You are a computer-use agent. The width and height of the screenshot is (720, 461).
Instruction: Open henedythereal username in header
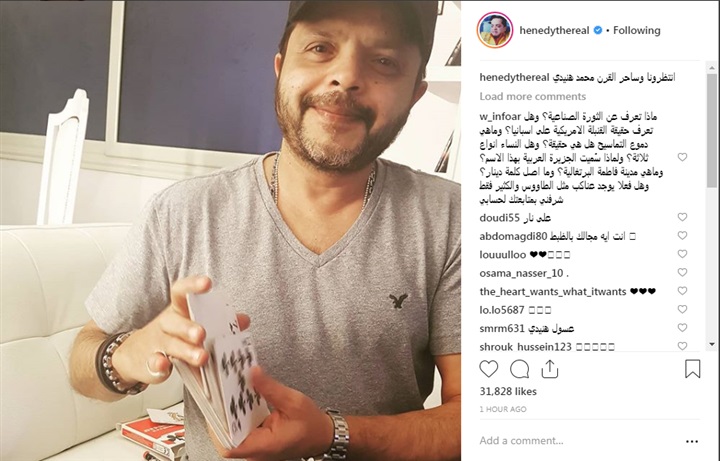click(x=554, y=30)
